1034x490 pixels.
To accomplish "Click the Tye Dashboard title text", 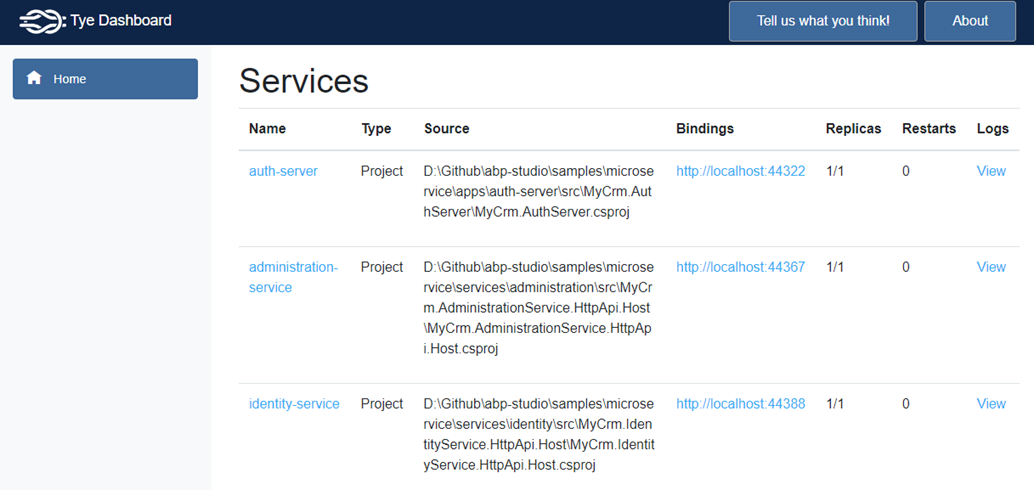I will click(x=121, y=20).
